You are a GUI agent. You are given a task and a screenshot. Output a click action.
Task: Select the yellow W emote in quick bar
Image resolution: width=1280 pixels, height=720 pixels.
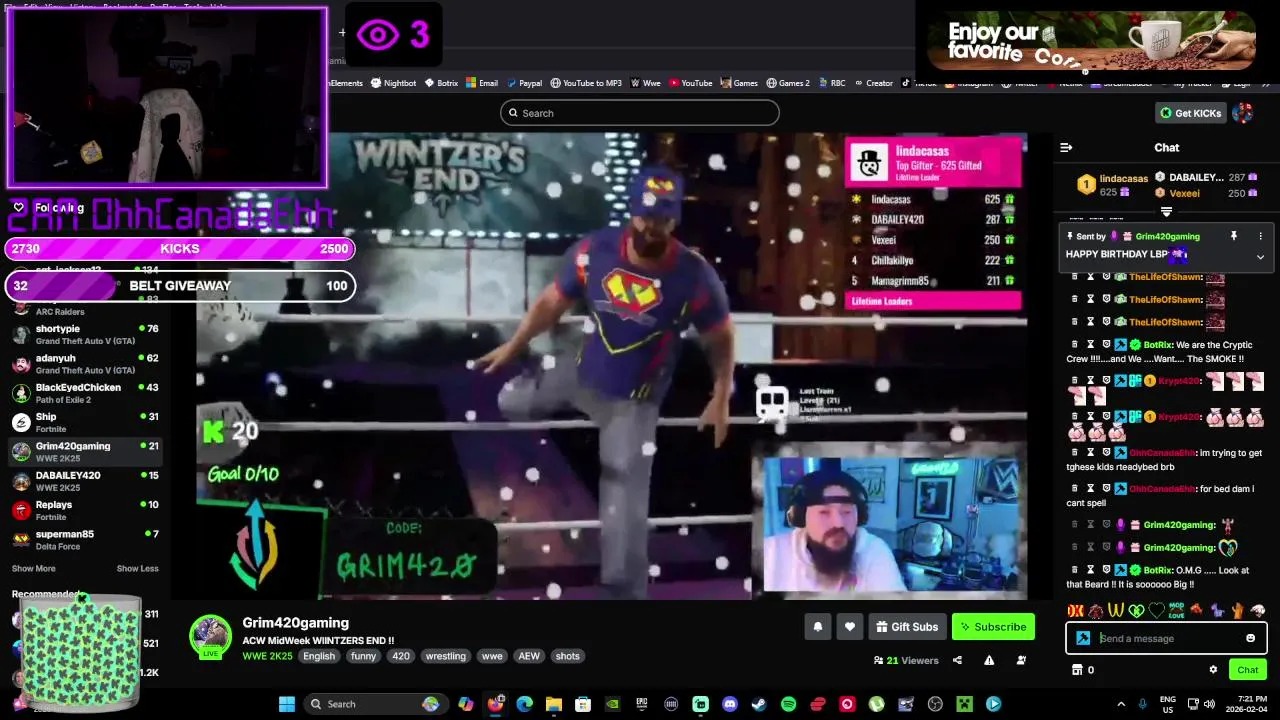click(1116, 610)
